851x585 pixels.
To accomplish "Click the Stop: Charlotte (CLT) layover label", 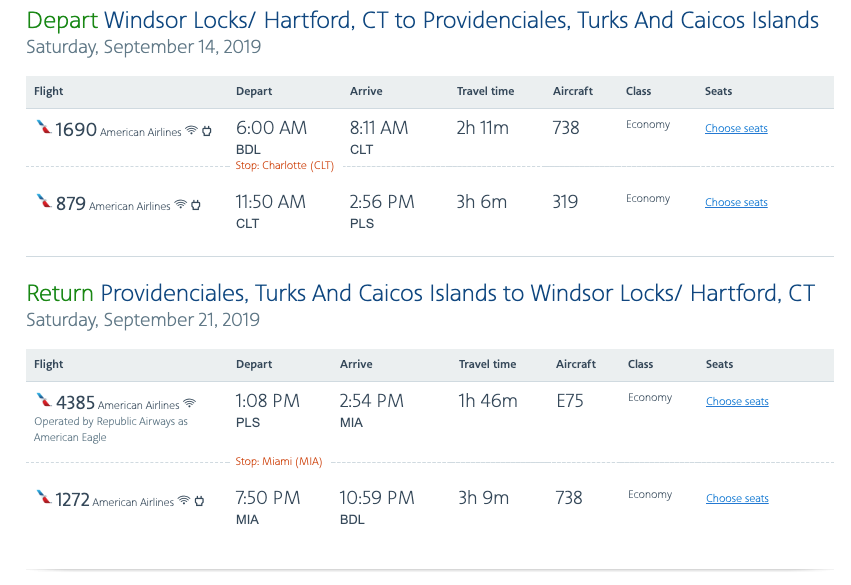I will coord(284,165).
